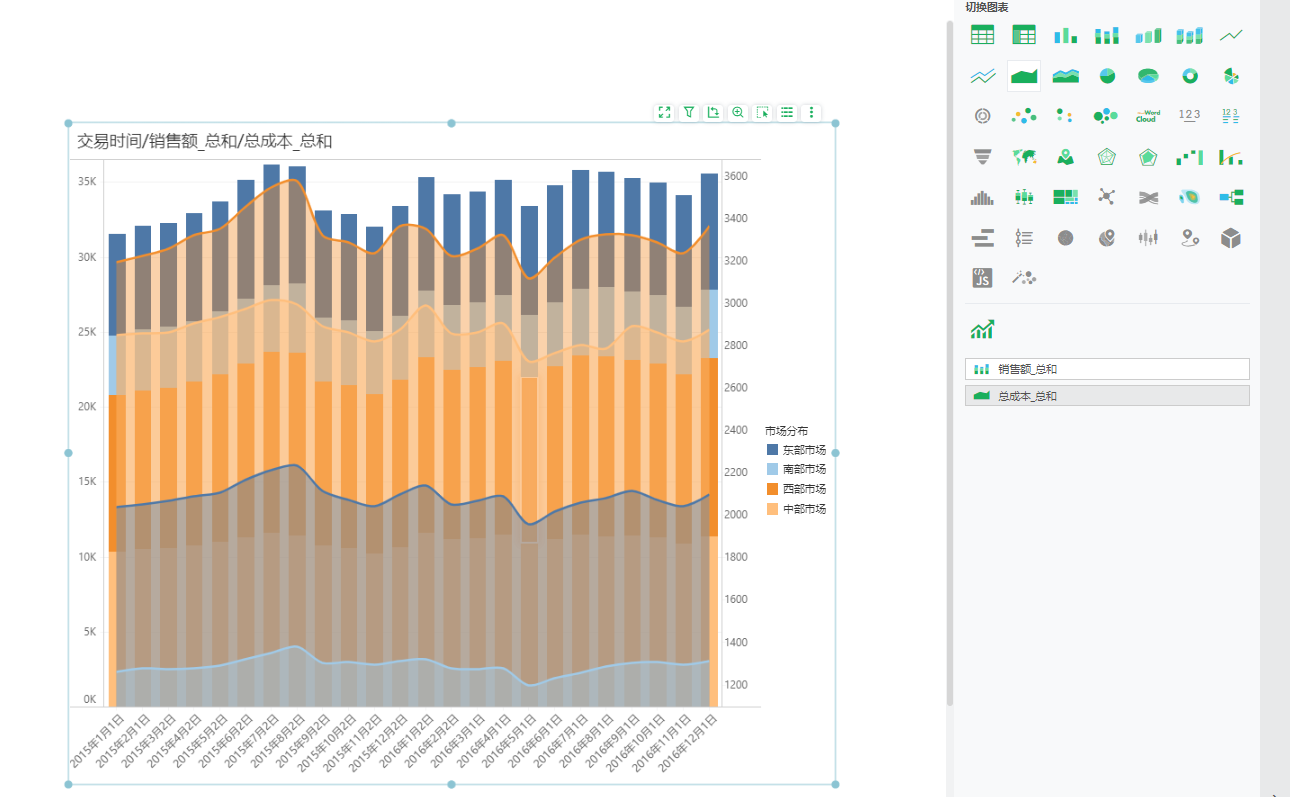Select the plain table chart type
The height and width of the screenshot is (797, 1290).
pos(983,35)
